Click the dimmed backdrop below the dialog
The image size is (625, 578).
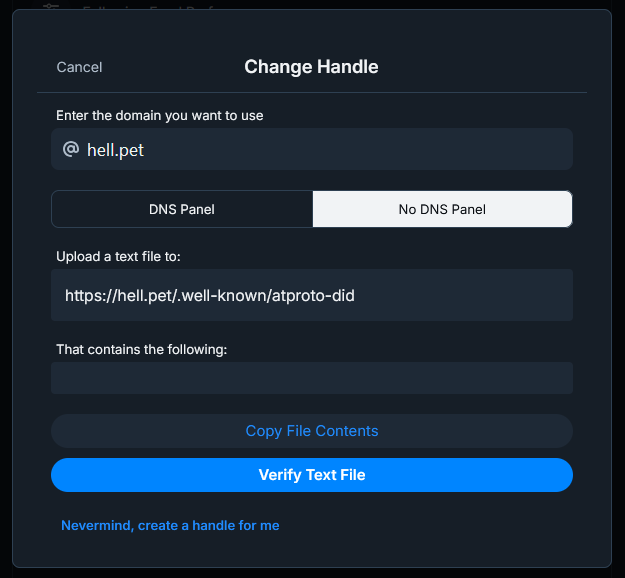(312, 574)
